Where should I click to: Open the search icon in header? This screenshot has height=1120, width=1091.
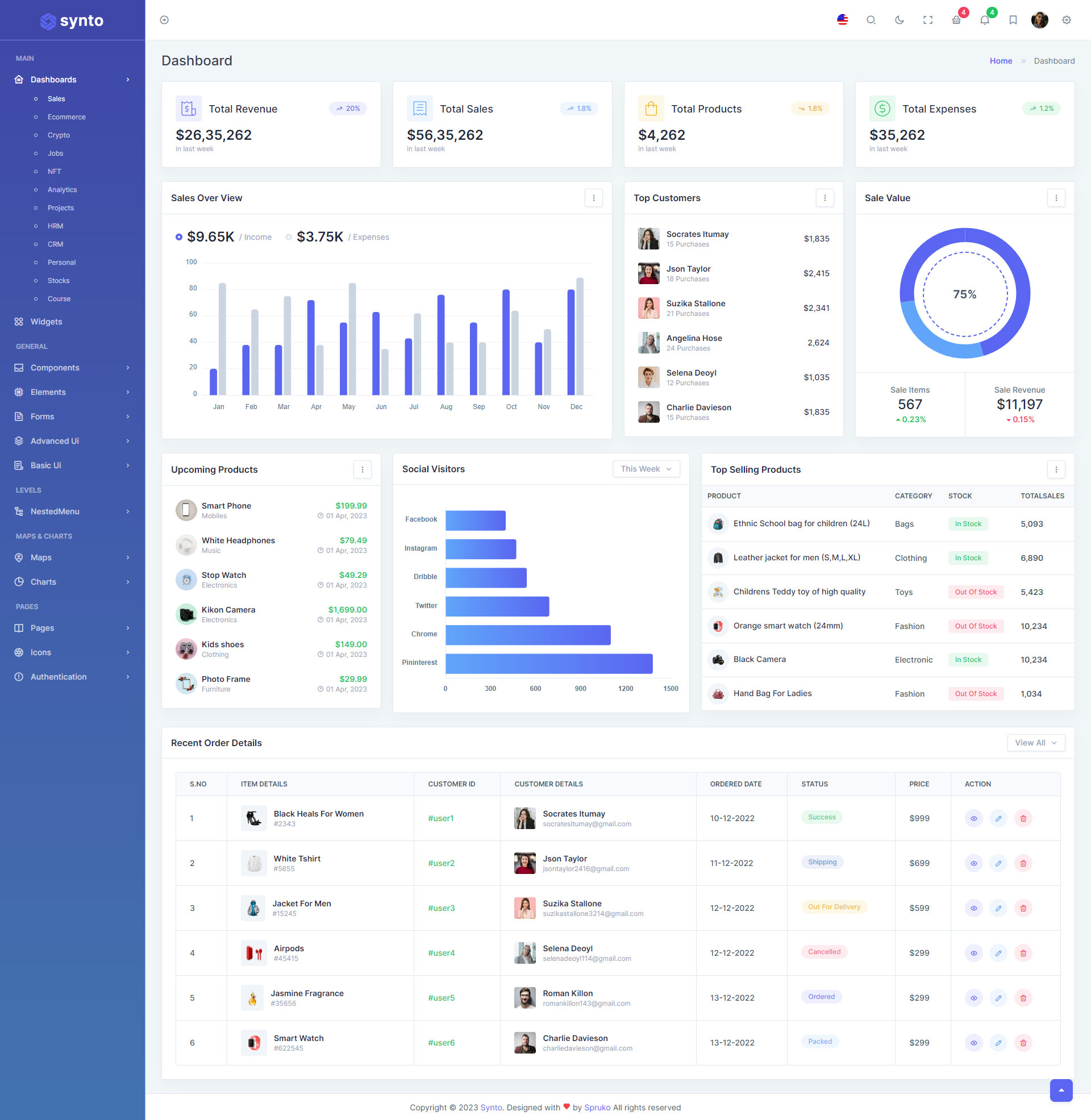(x=871, y=20)
